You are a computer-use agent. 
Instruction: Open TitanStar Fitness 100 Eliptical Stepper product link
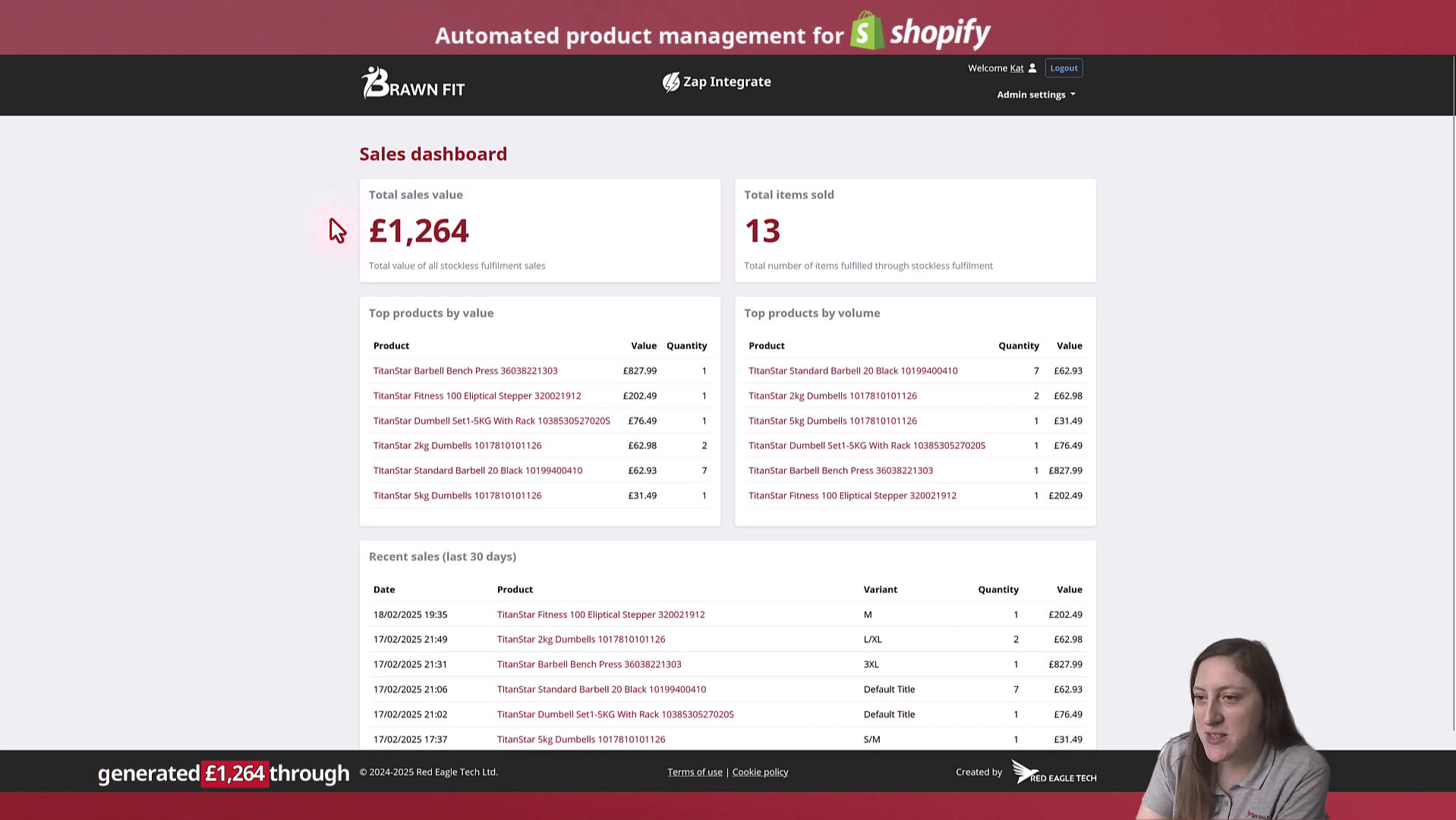point(477,396)
